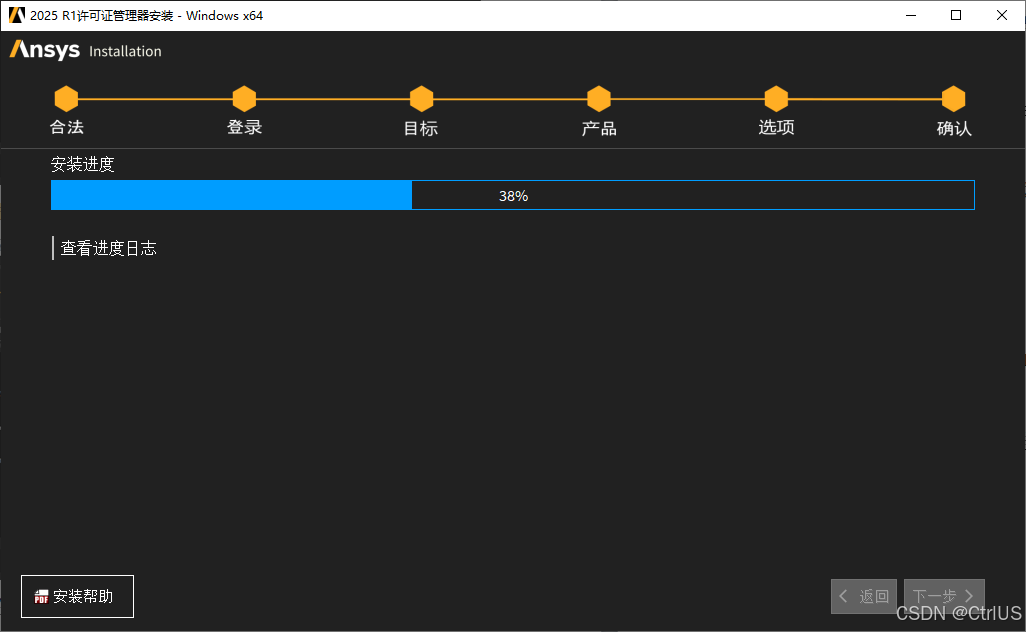Click the 合法 step hexagon

(x=66, y=99)
